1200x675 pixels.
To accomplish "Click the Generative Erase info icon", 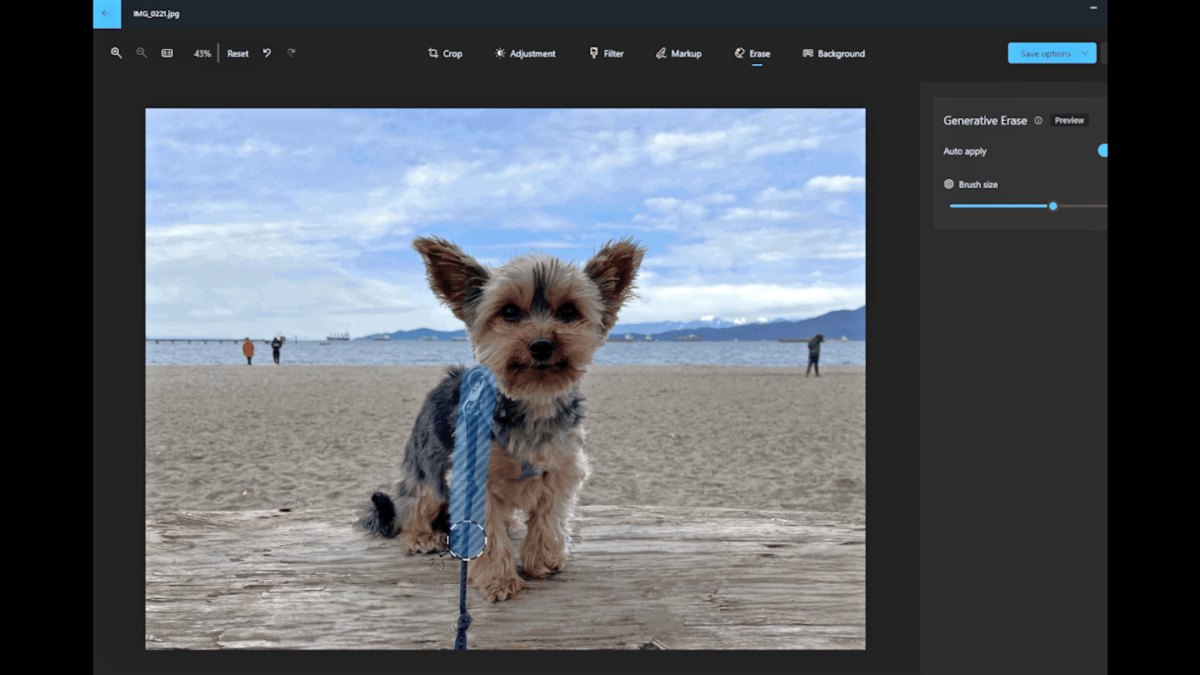I will click(1038, 120).
